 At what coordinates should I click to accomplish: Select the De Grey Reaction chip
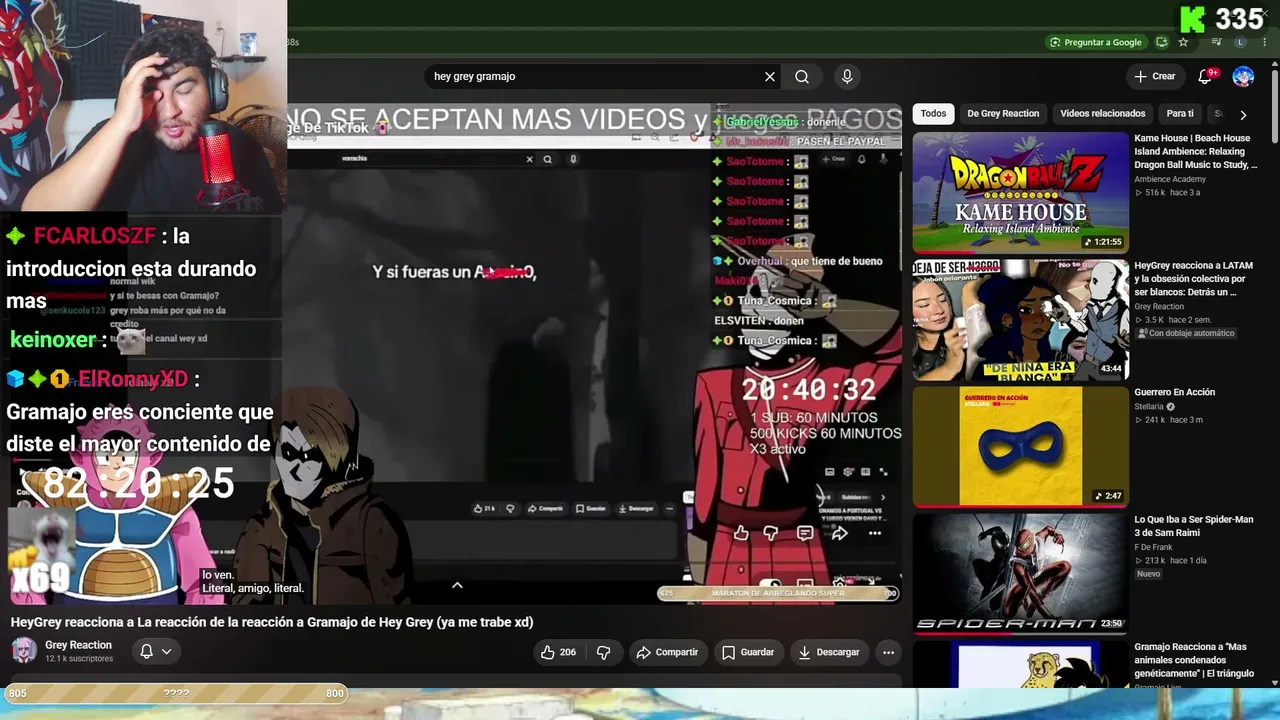click(1003, 114)
